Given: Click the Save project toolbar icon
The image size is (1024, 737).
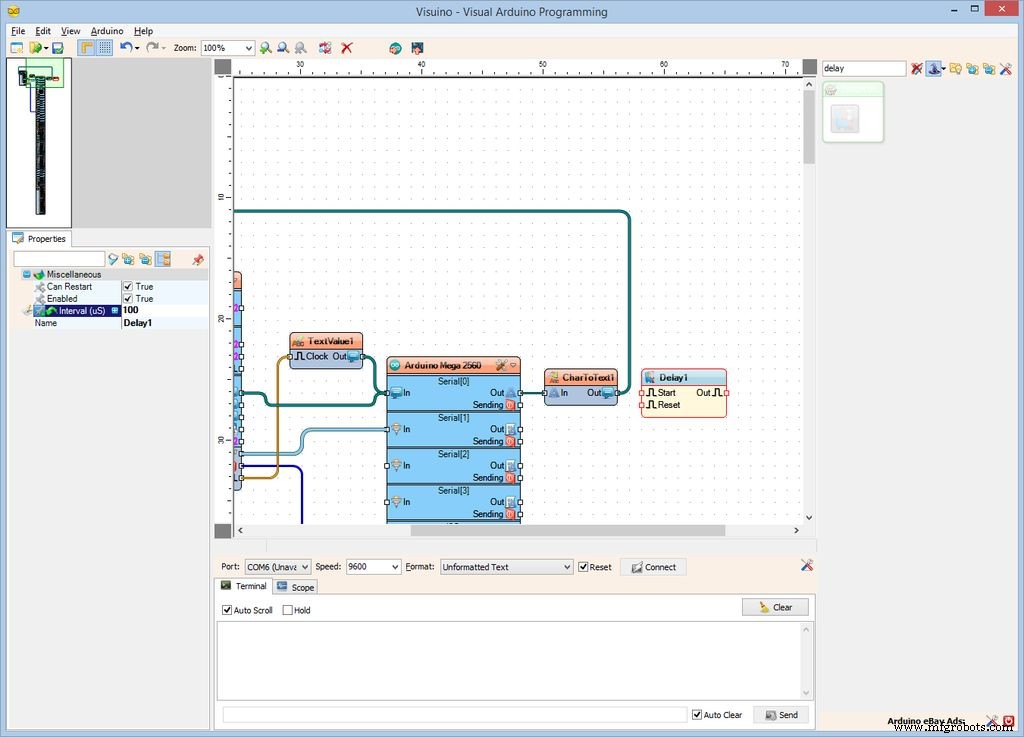Looking at the screenshot, I should click(x=58, y=48).
